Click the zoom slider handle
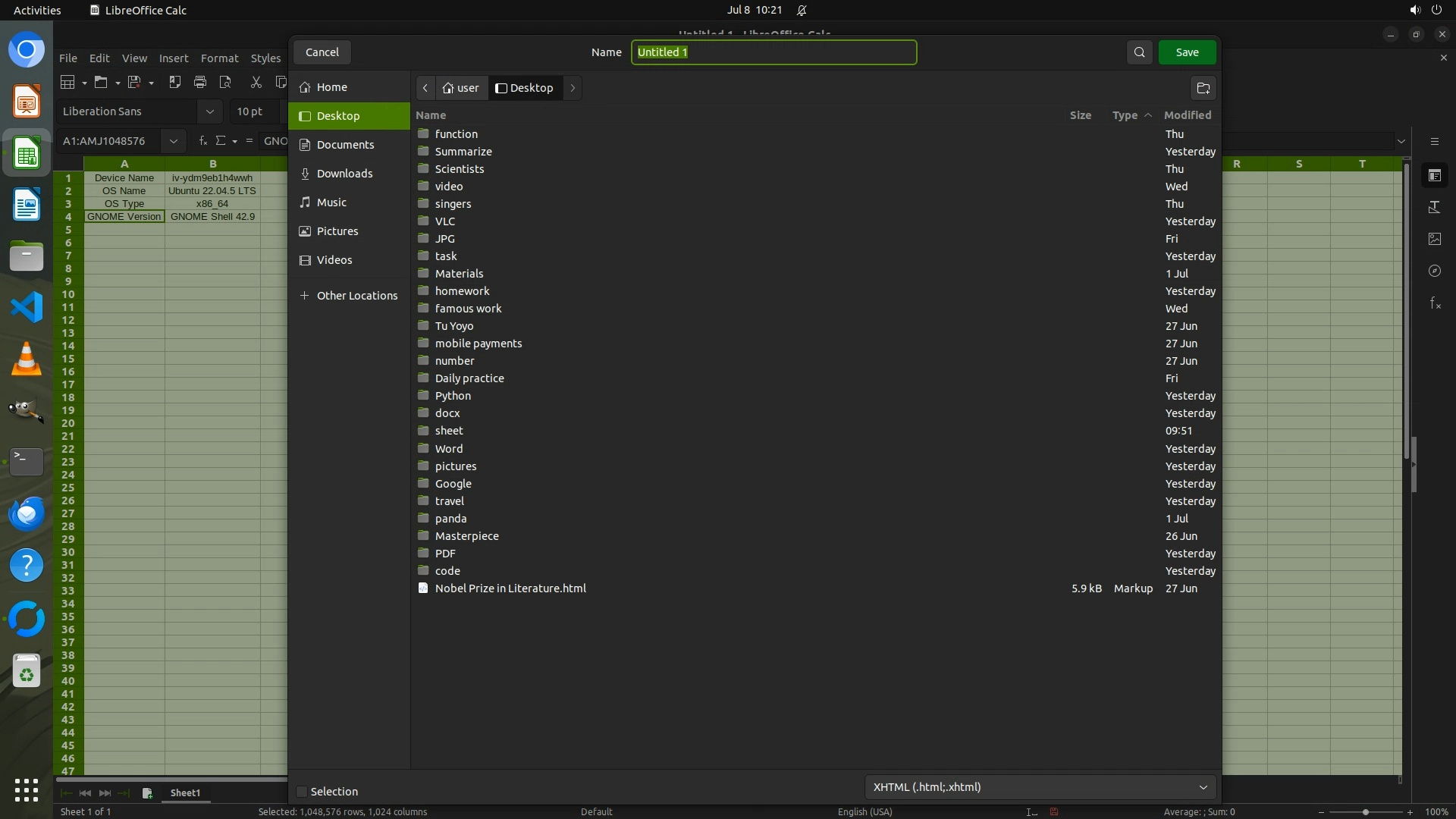The image size is (1456, 819). 1365,811
